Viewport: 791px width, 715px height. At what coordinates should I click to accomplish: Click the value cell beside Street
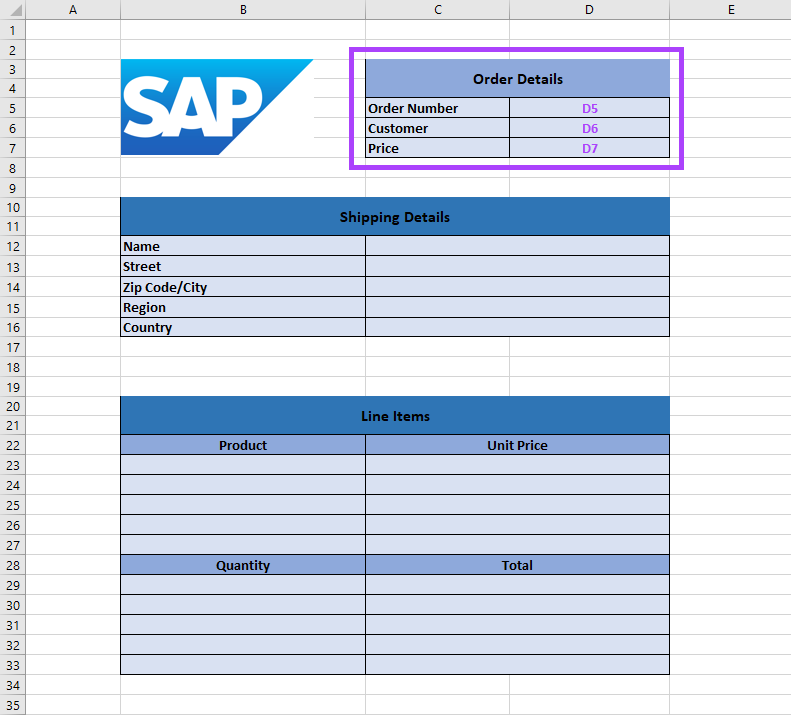pos(518,266)
